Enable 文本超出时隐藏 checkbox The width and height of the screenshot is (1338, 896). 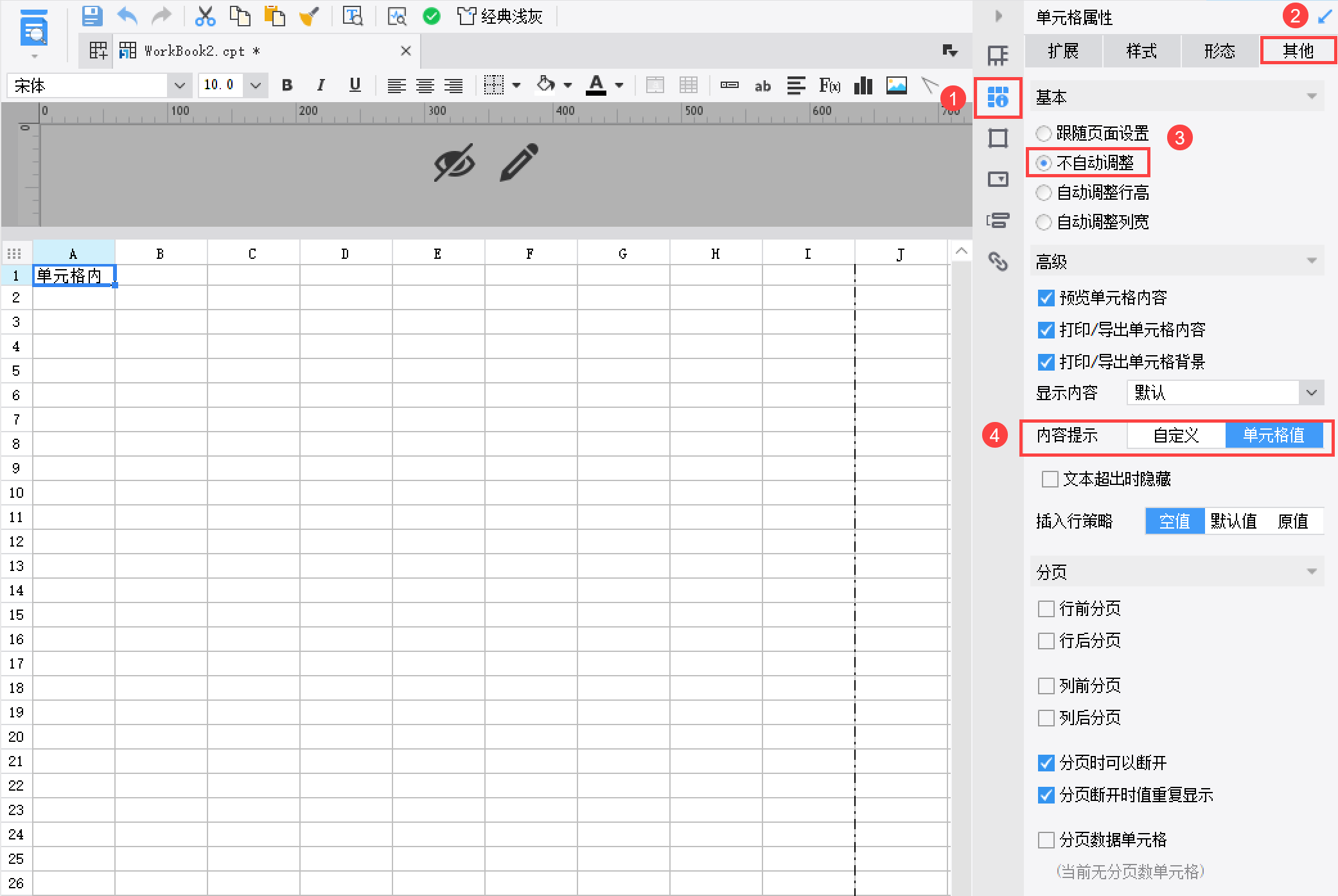1050,479
